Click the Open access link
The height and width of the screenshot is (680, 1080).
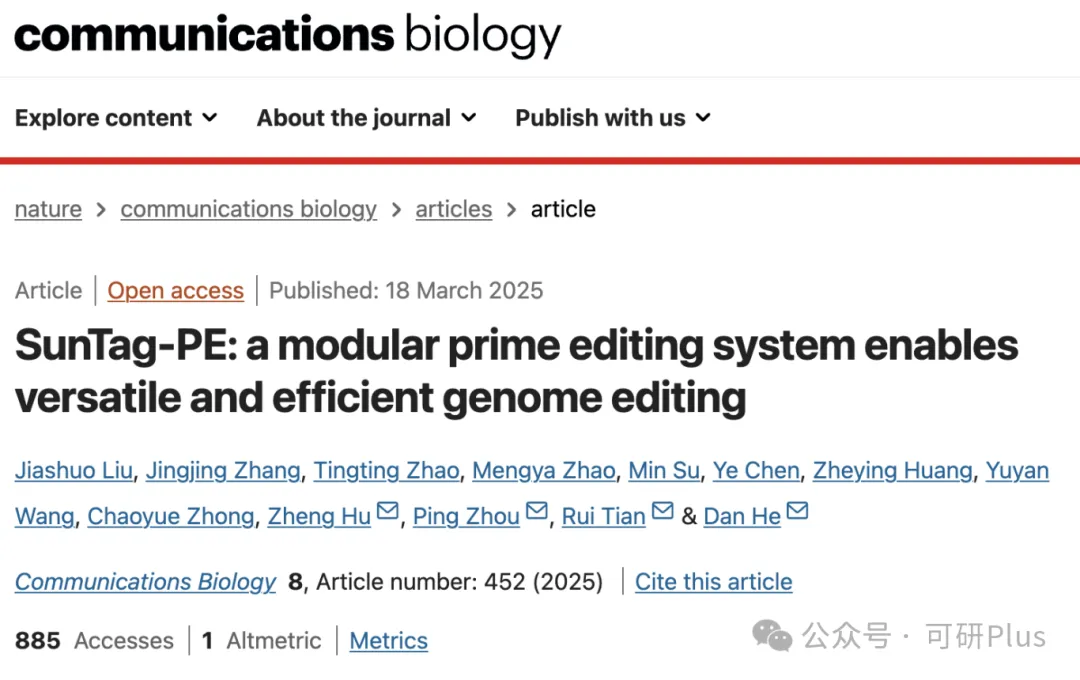[176, 291]
